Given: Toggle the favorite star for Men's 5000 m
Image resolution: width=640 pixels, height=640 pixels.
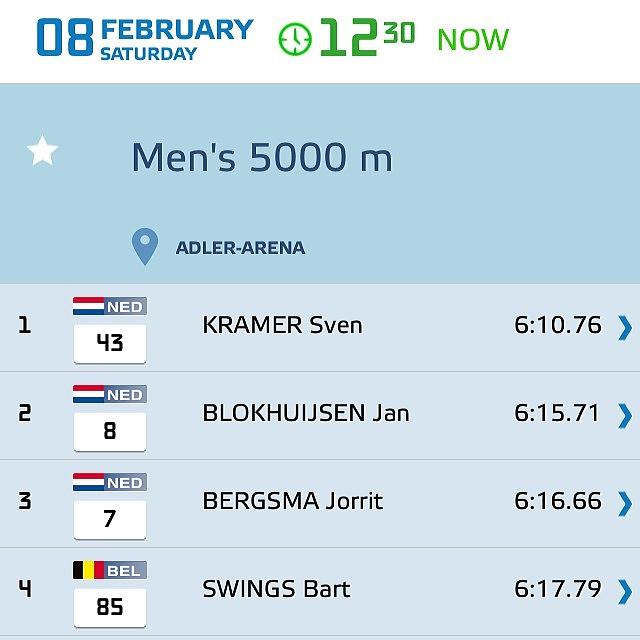Looking at the screenshot, I should pos(42,152).
